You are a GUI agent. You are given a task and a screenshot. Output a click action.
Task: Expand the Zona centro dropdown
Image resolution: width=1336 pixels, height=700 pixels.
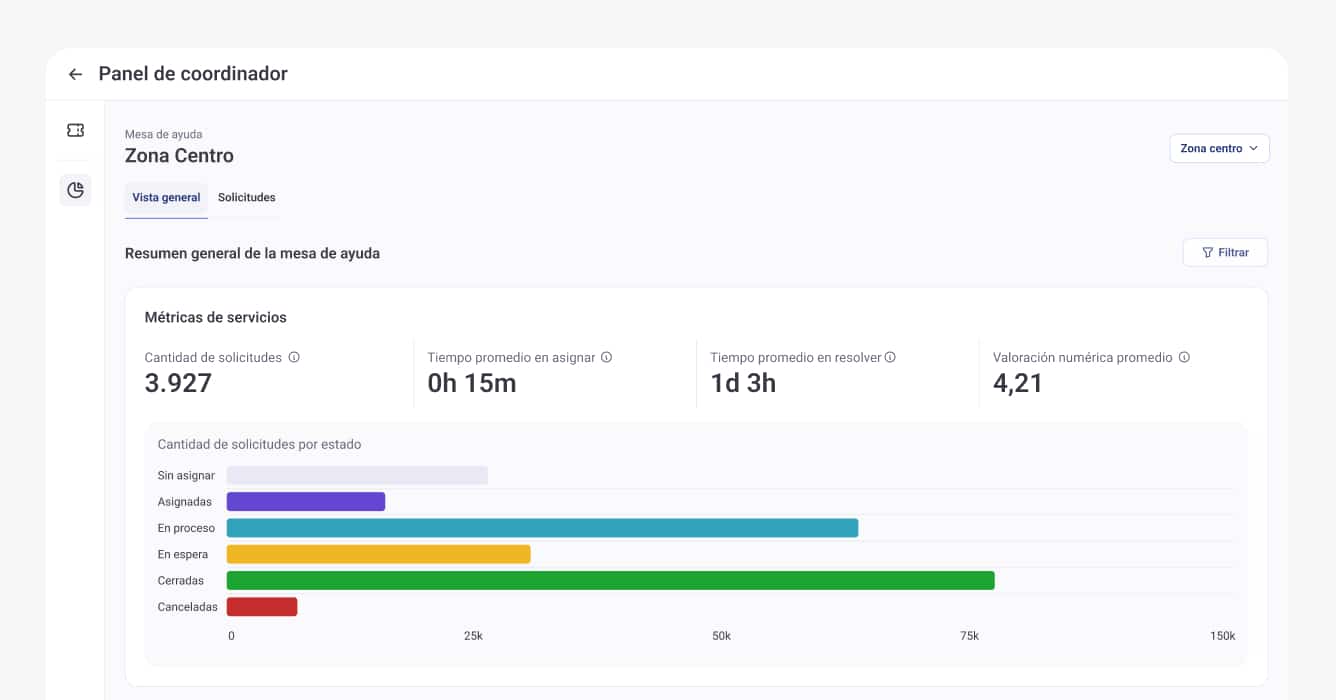point(1218,148)
